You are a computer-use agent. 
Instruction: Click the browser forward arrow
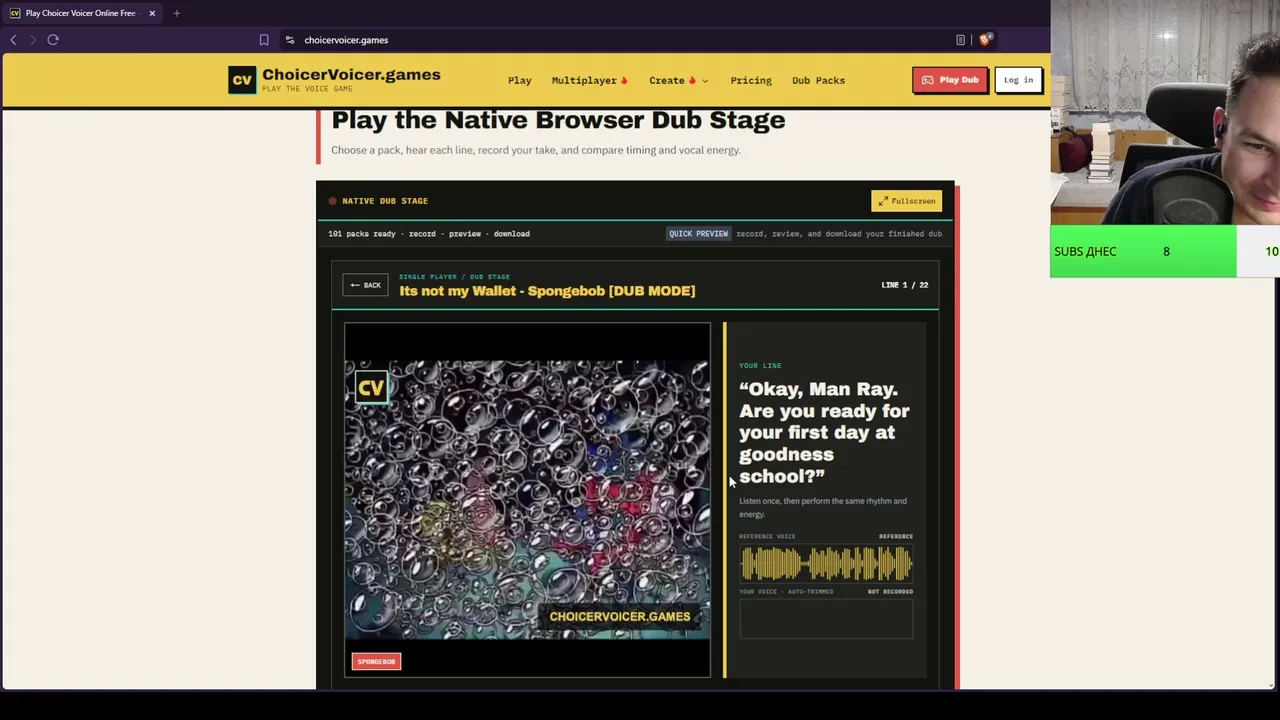tap(32, 40)
